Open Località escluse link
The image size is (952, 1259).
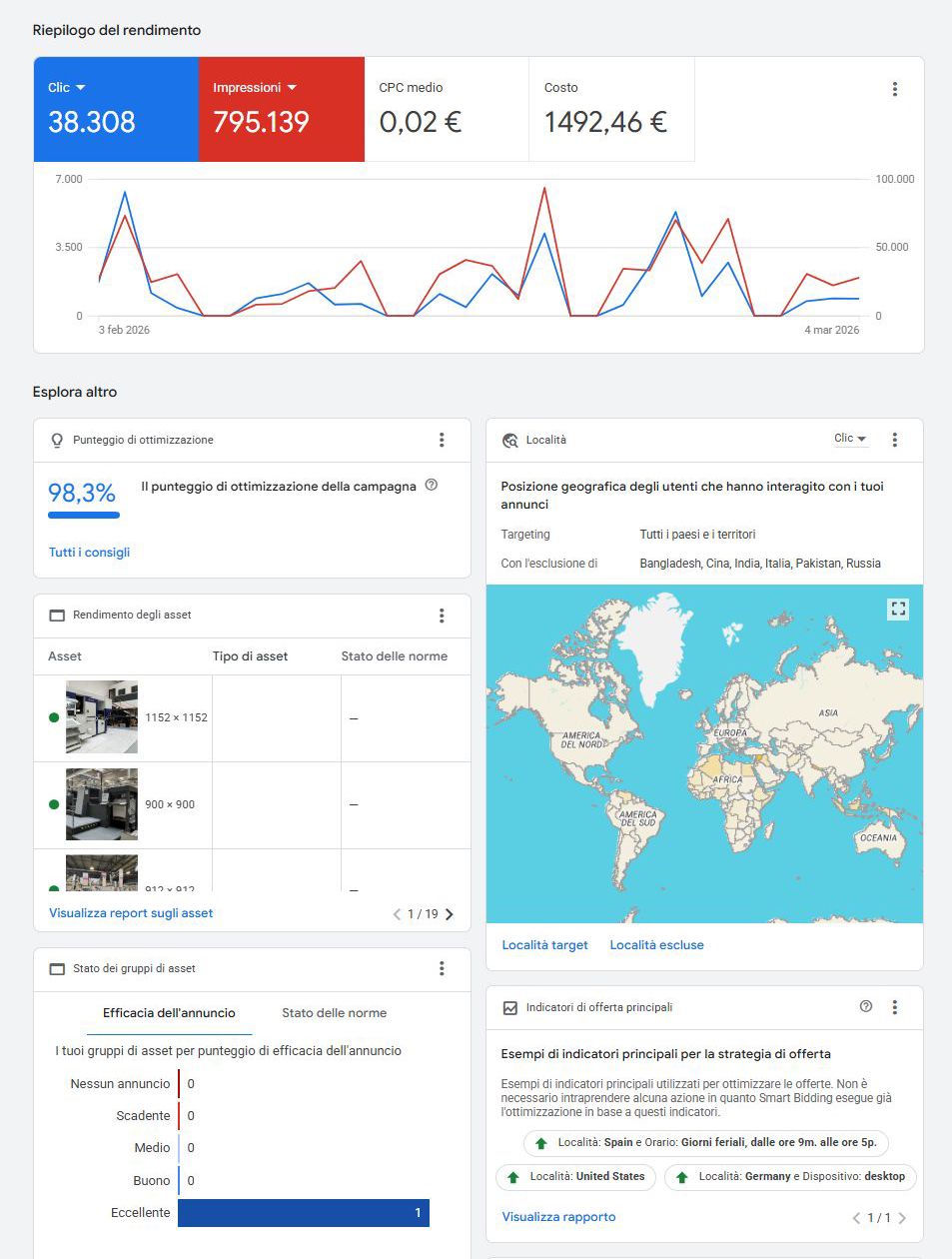656,945
